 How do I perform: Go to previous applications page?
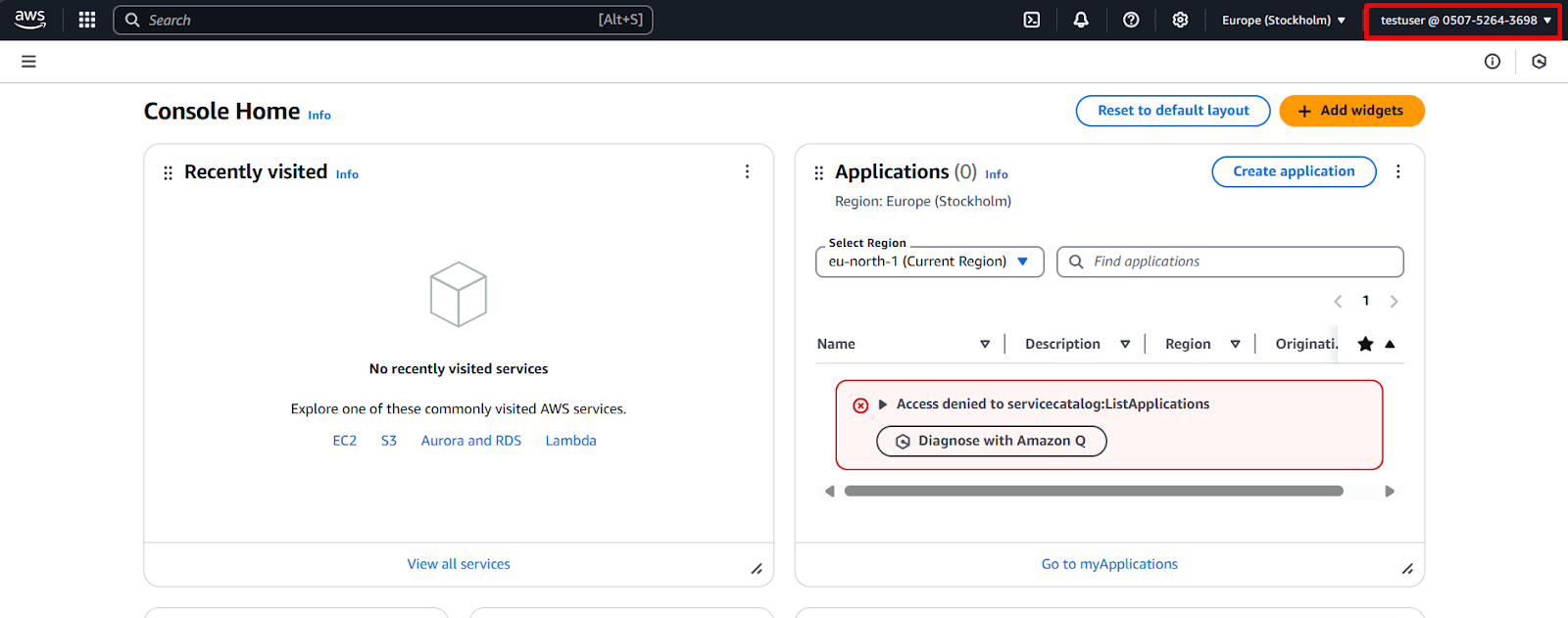pos(1338,302)
